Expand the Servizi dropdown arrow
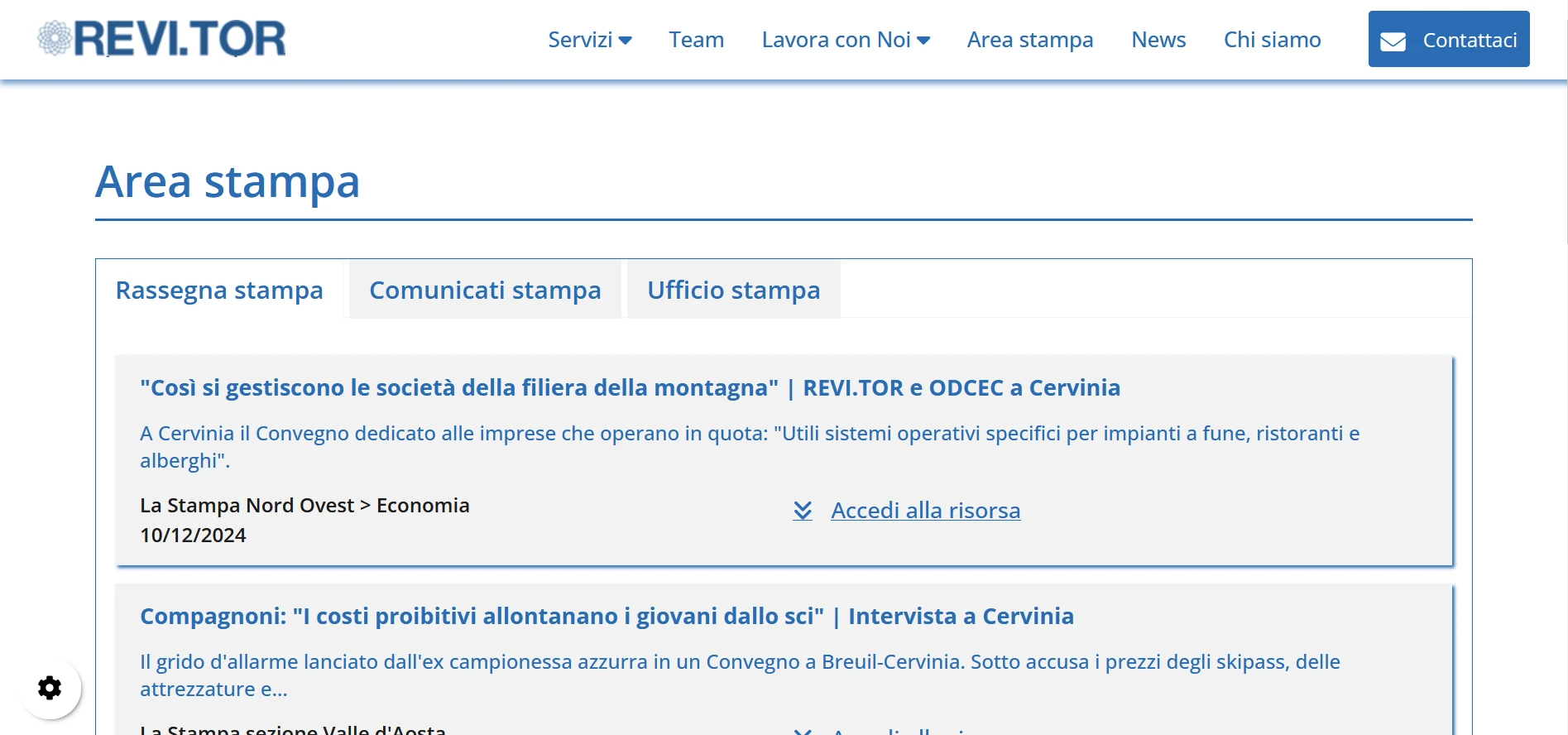 coord(626,41)
